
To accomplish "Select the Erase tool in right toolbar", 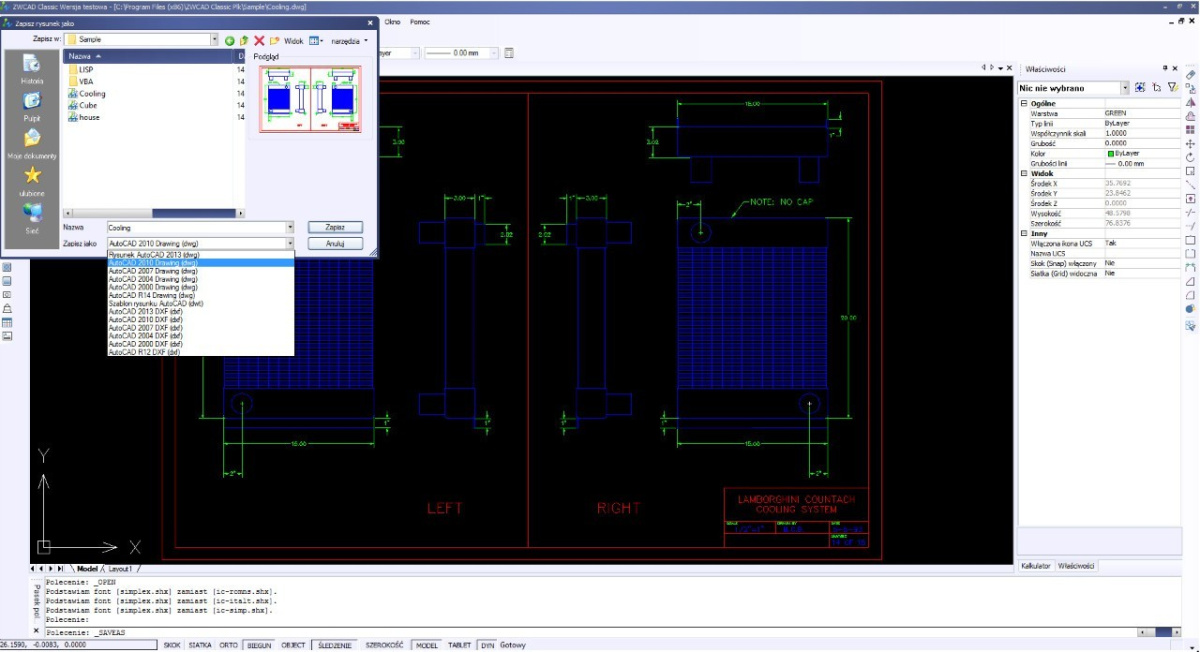I will [x=1190, y=74].
